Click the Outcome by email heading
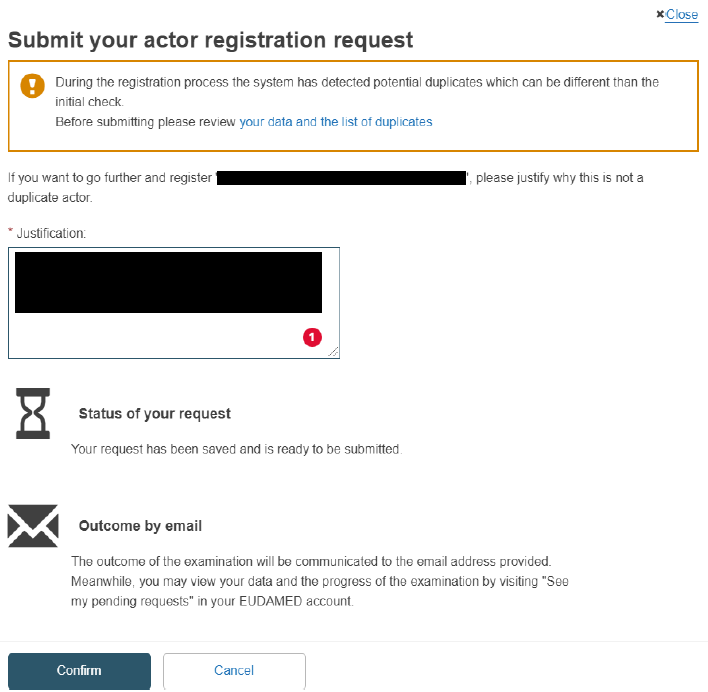708x692 pixels. click(140, 526)
